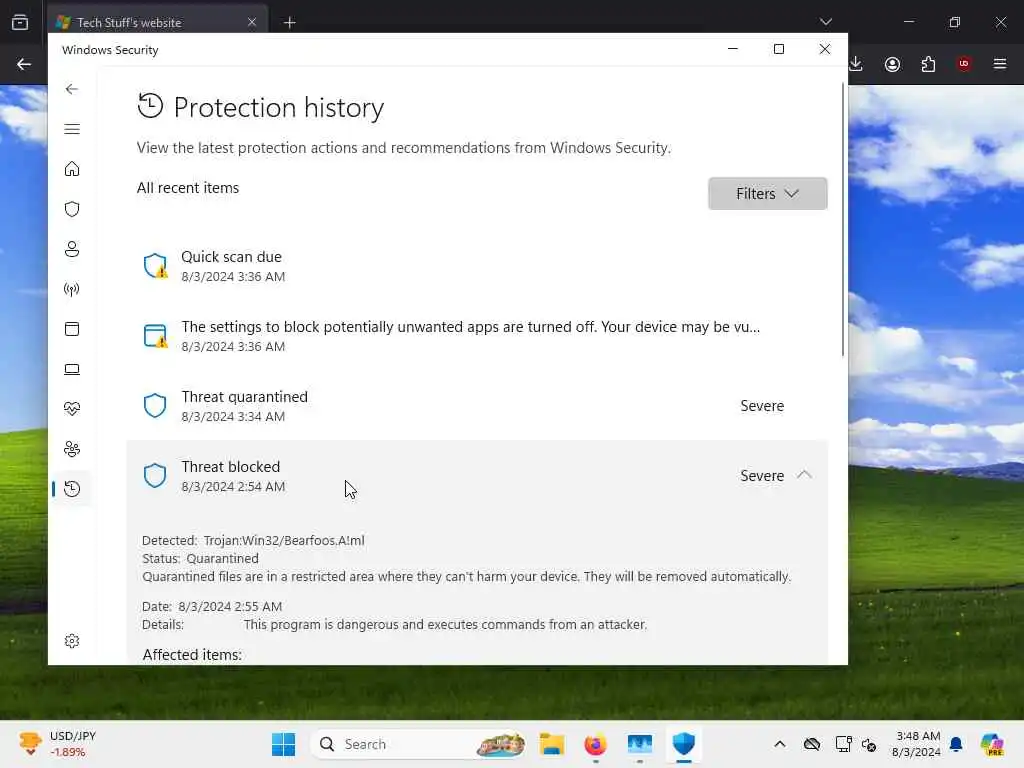
Task: Collapse the Threat blocked entry chevron
Action: 805,475
